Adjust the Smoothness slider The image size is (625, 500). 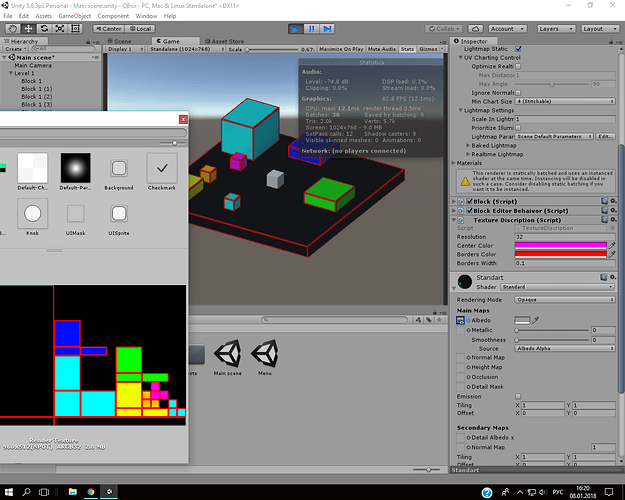(552, 340)
